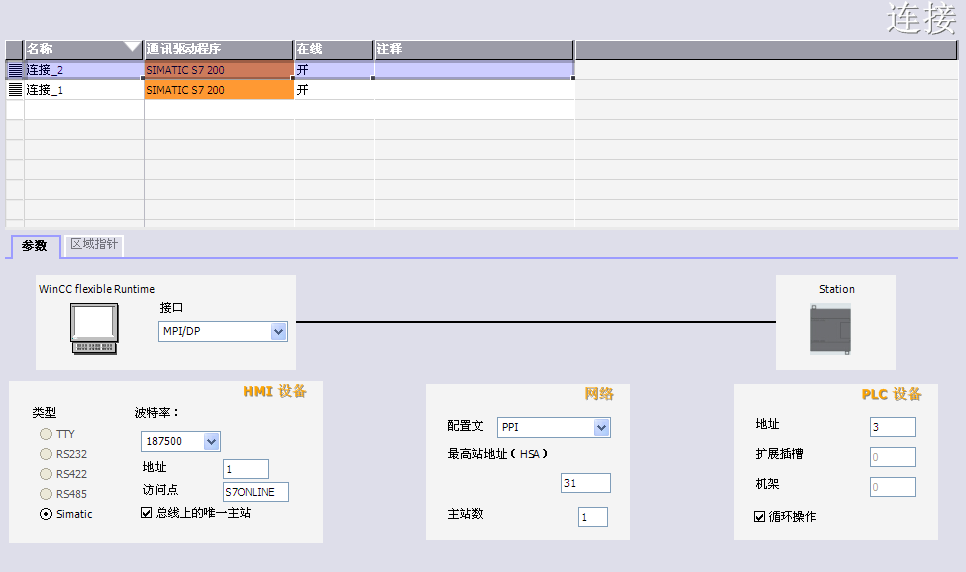Switch to the 区域指针 tab

(94, 245)
